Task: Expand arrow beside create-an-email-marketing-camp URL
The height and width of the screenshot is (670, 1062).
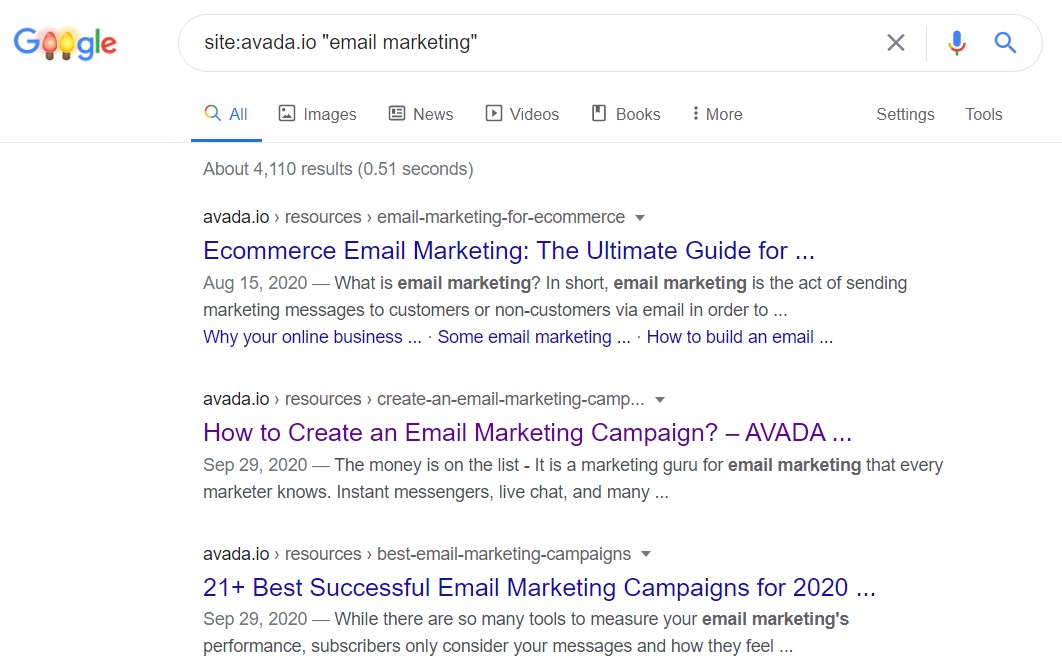Action: [x=660, y=400]
